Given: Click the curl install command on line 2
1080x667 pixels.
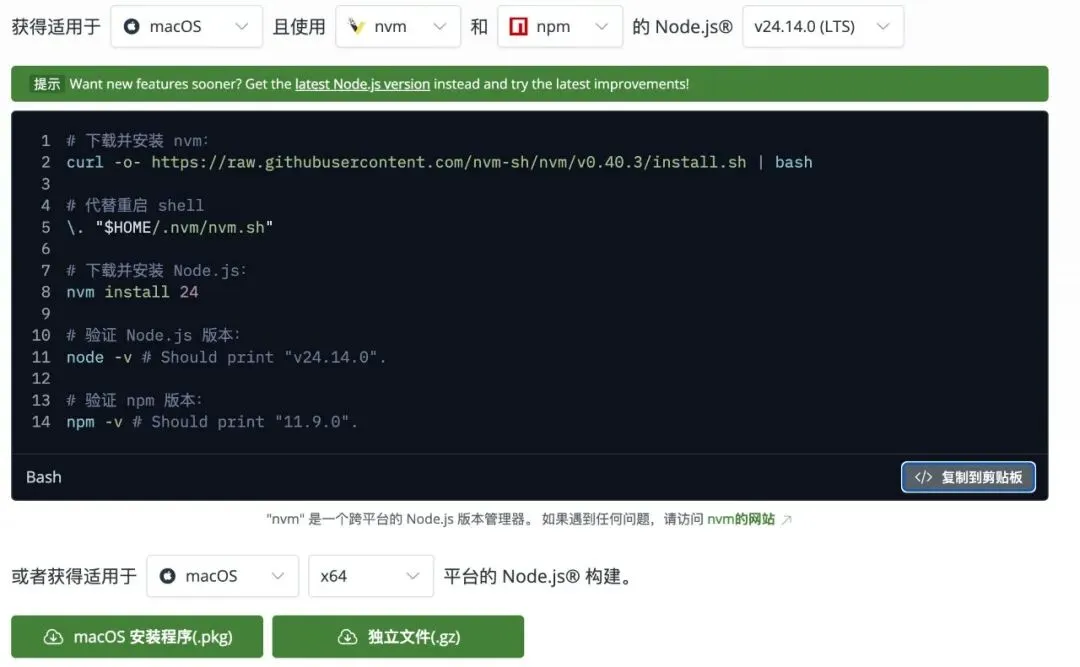Looking at the screenshot, I should click(x=439, y=162).
